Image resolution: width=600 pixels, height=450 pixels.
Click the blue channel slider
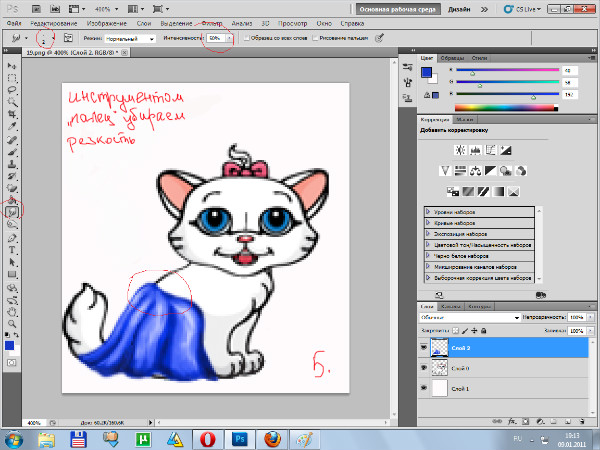(x=507, y=94)
